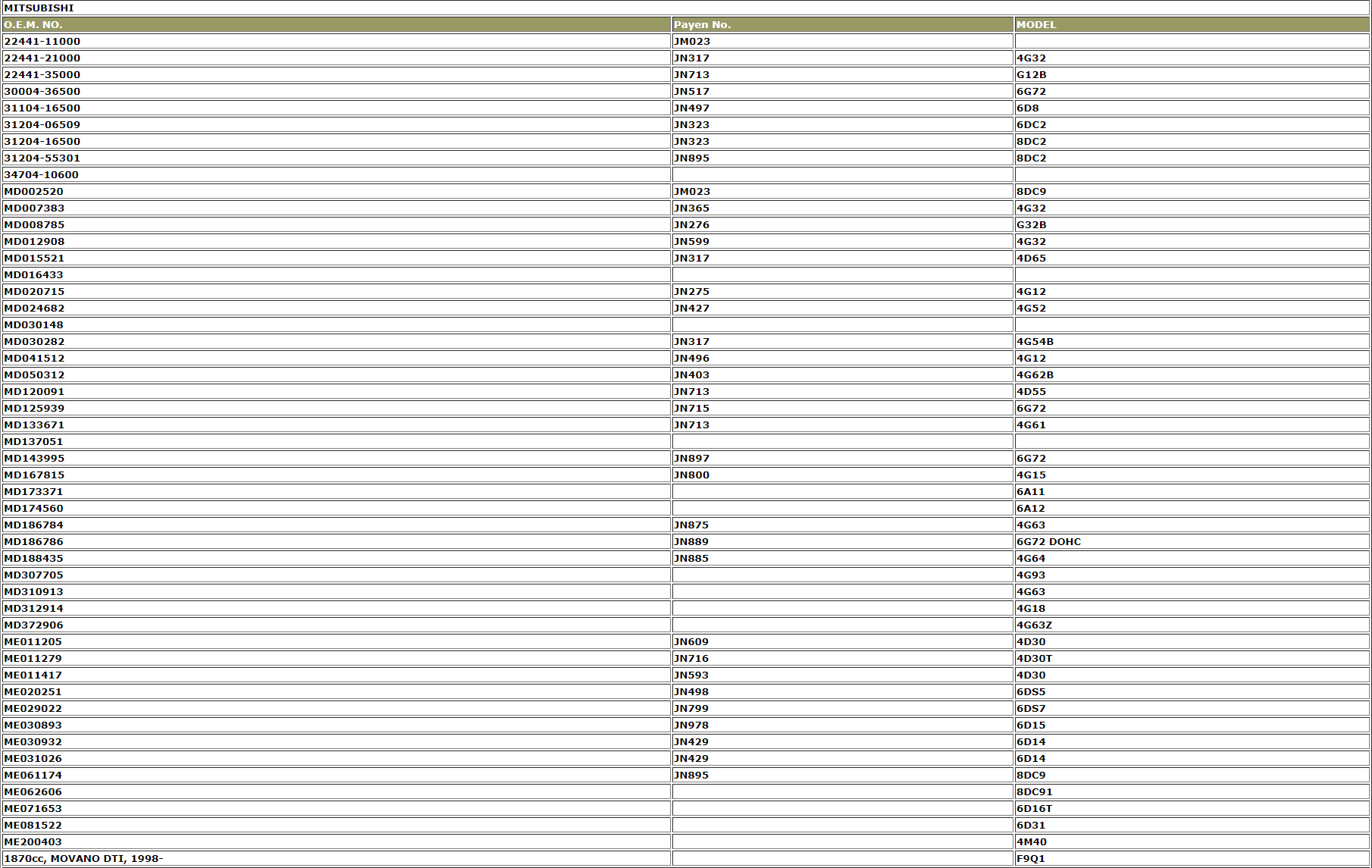This screenshot has height=868, width=1372.
Task: Select OEM cell MD372906
Action: click(337, 625)
